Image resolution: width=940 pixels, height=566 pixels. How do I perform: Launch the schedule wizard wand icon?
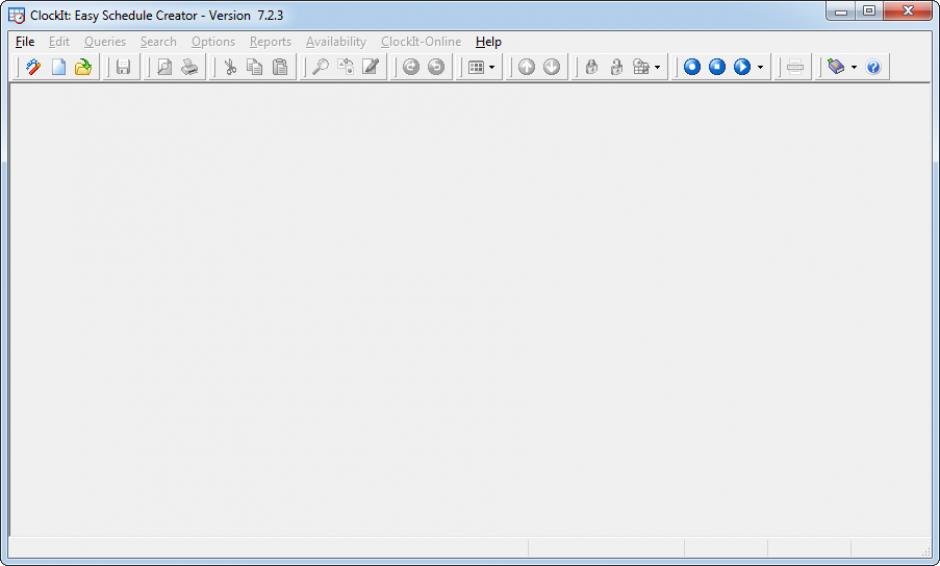click(x=34, y=67)
